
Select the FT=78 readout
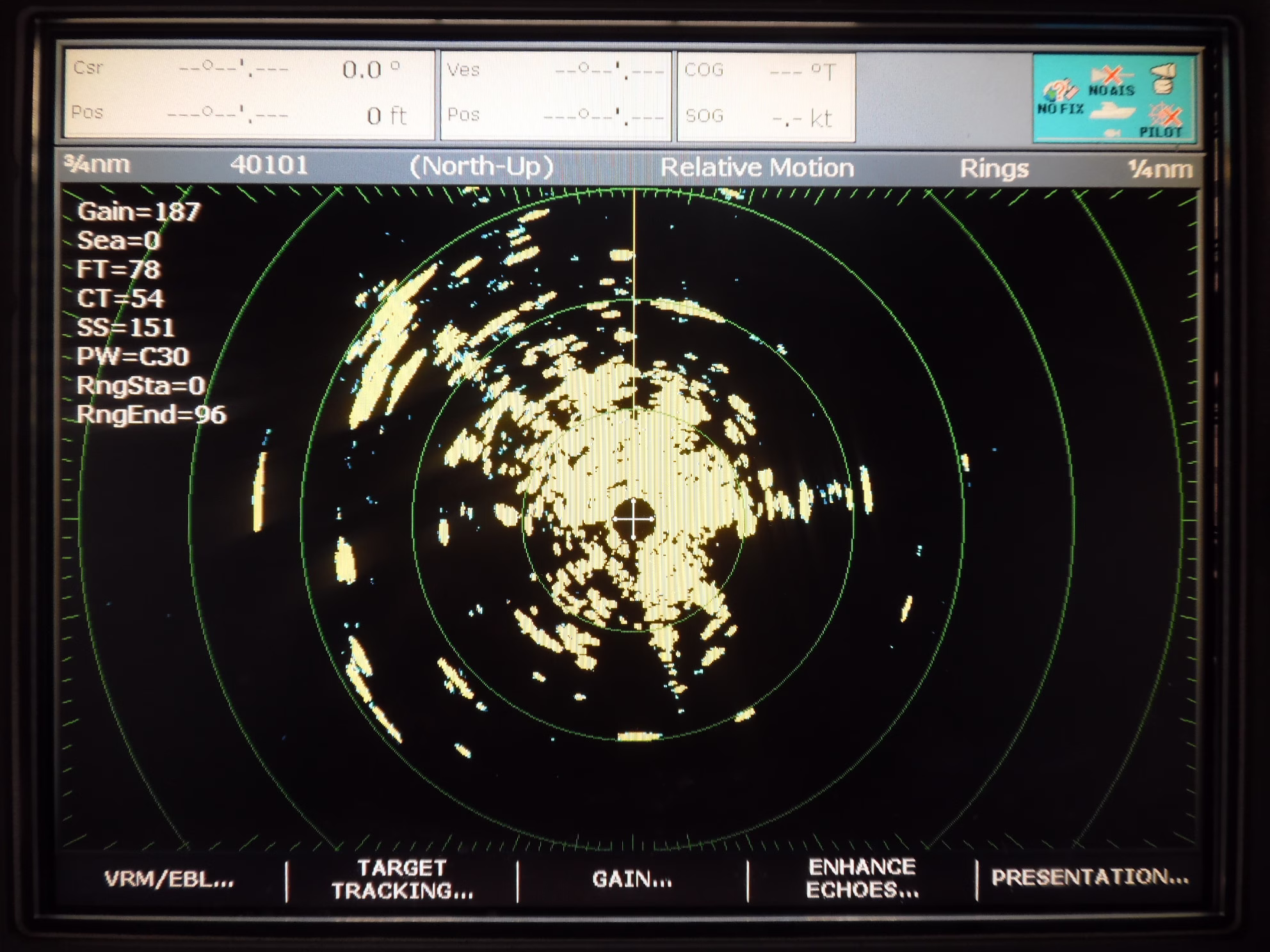[x=118, y=269]
